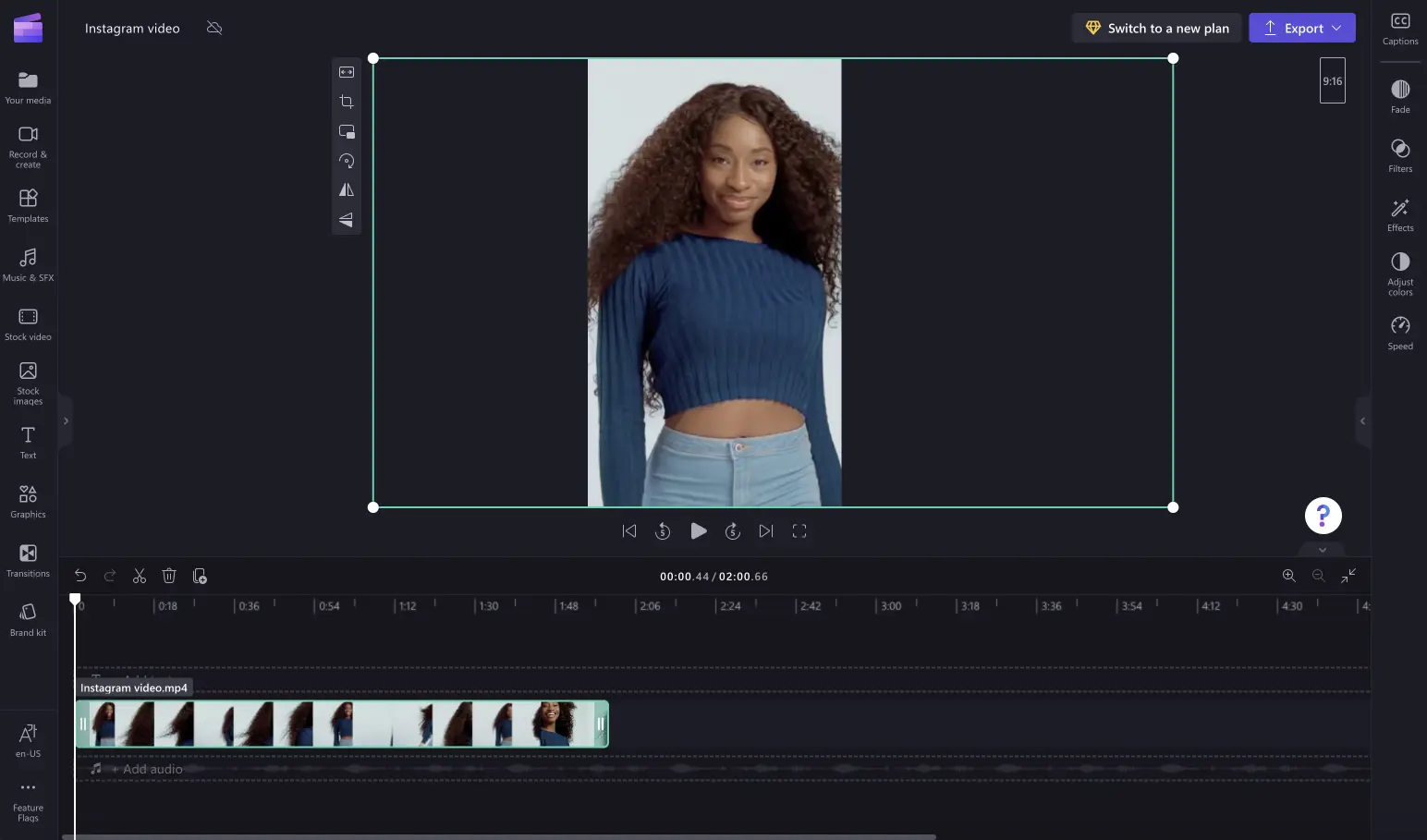Rename the Instagram video title

pyautogui.click(x=132, y=29)
